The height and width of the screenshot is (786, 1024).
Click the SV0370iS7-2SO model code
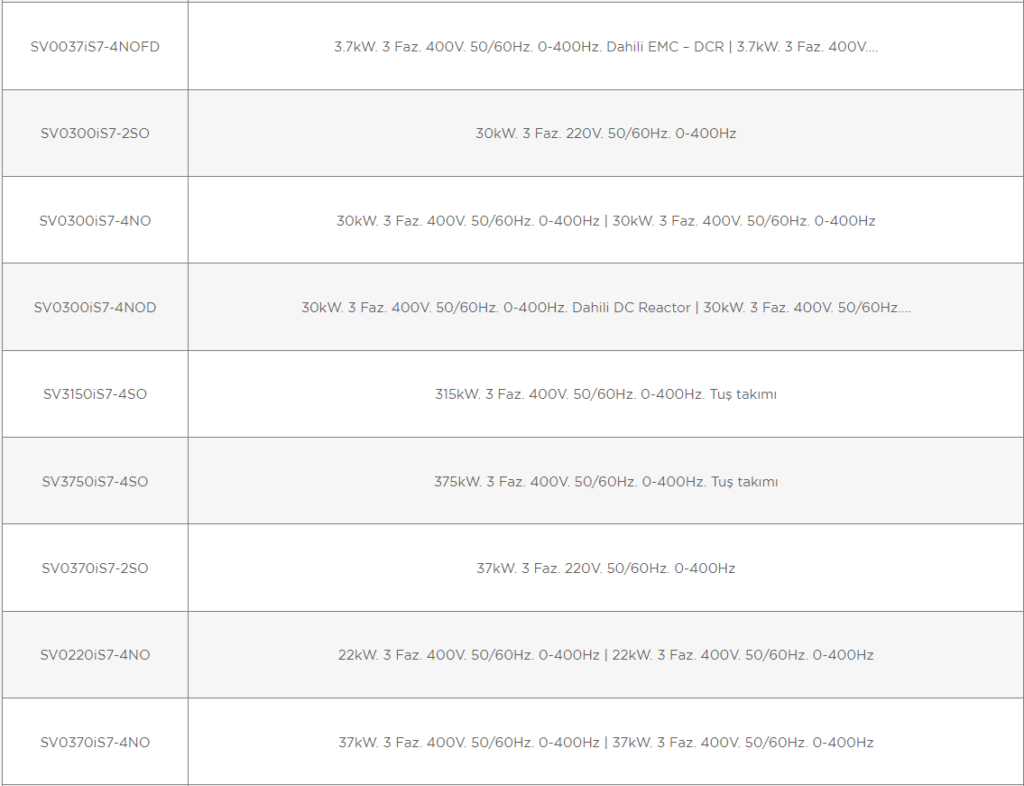click(95, 568)
